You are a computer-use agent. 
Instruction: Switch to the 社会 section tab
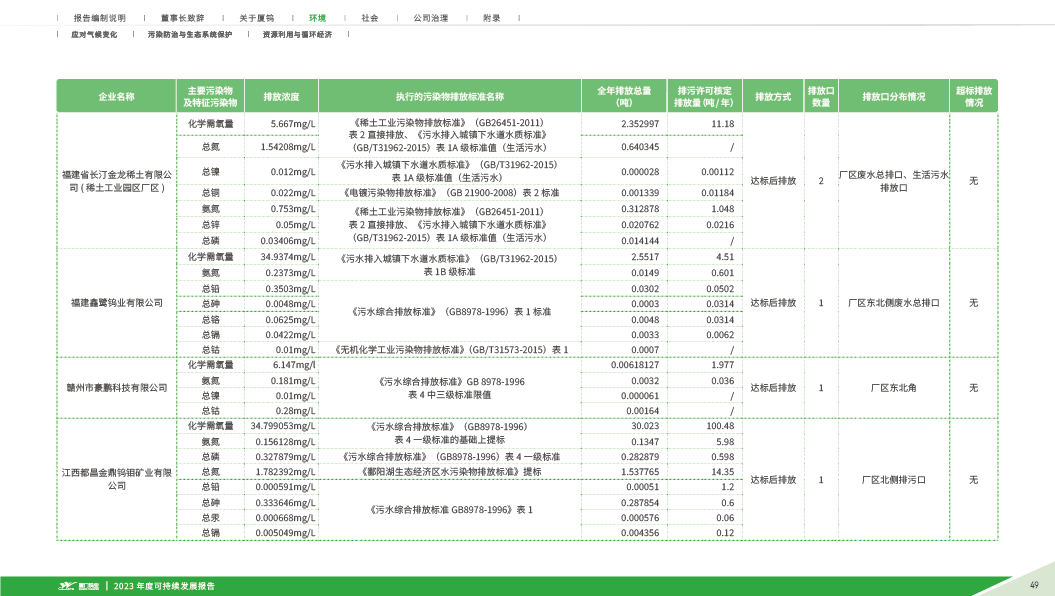(370, 18)
